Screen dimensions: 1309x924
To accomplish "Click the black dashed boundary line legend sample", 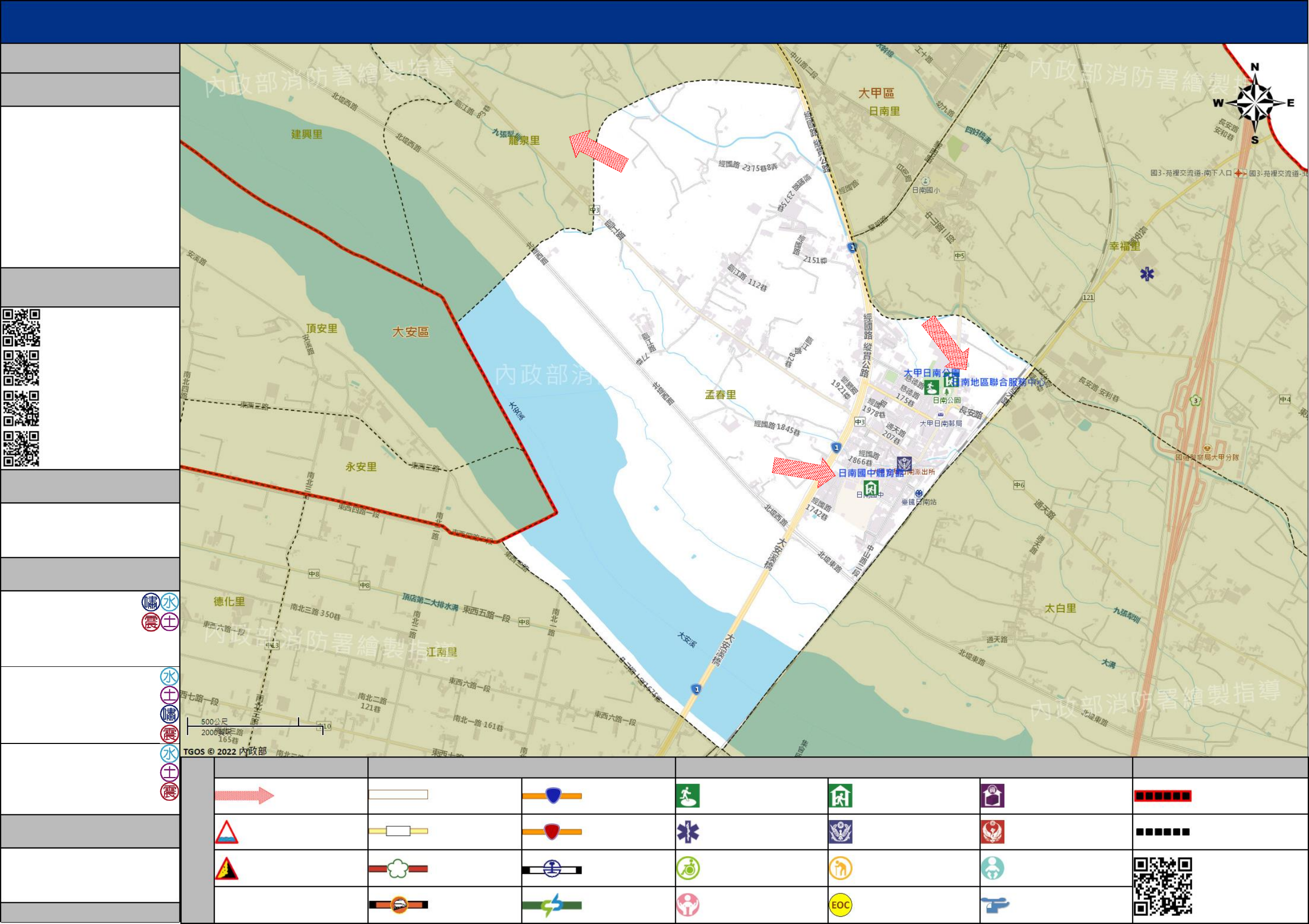I will (x=1163, y=832).
